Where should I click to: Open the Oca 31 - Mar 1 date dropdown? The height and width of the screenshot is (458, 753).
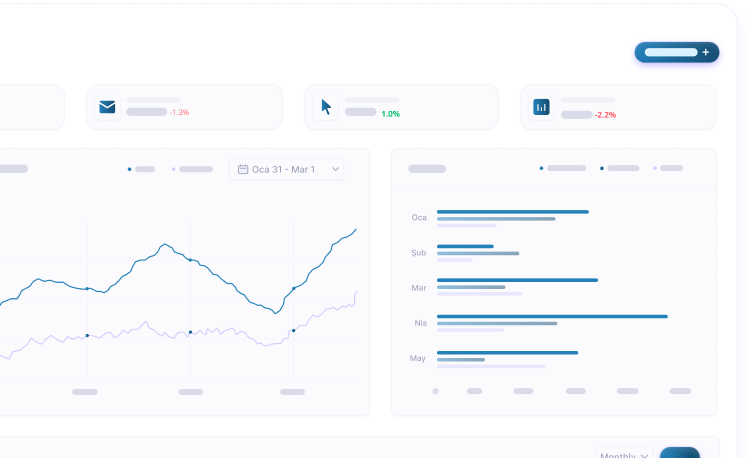pos(286,170)
